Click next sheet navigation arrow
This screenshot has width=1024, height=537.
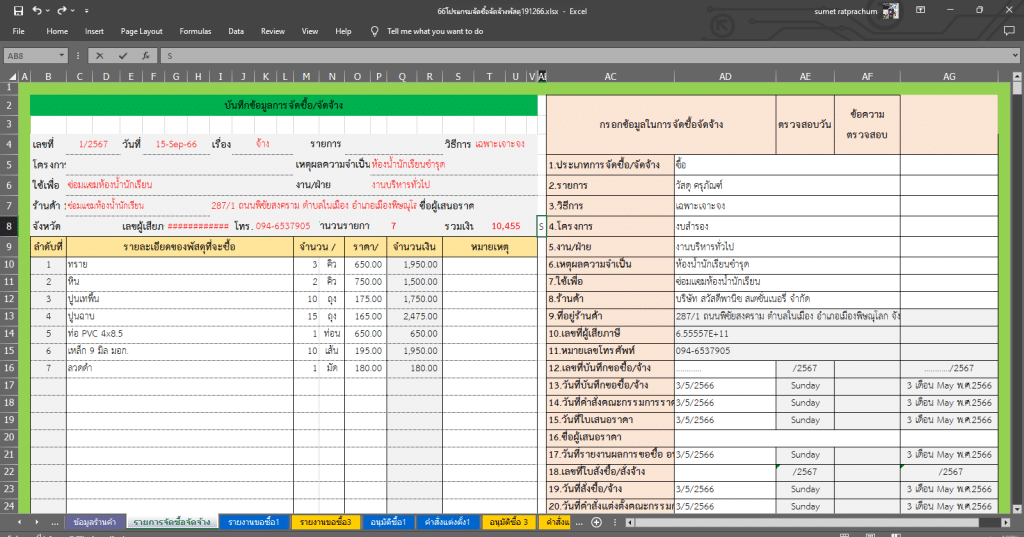[x=37, y=522]
